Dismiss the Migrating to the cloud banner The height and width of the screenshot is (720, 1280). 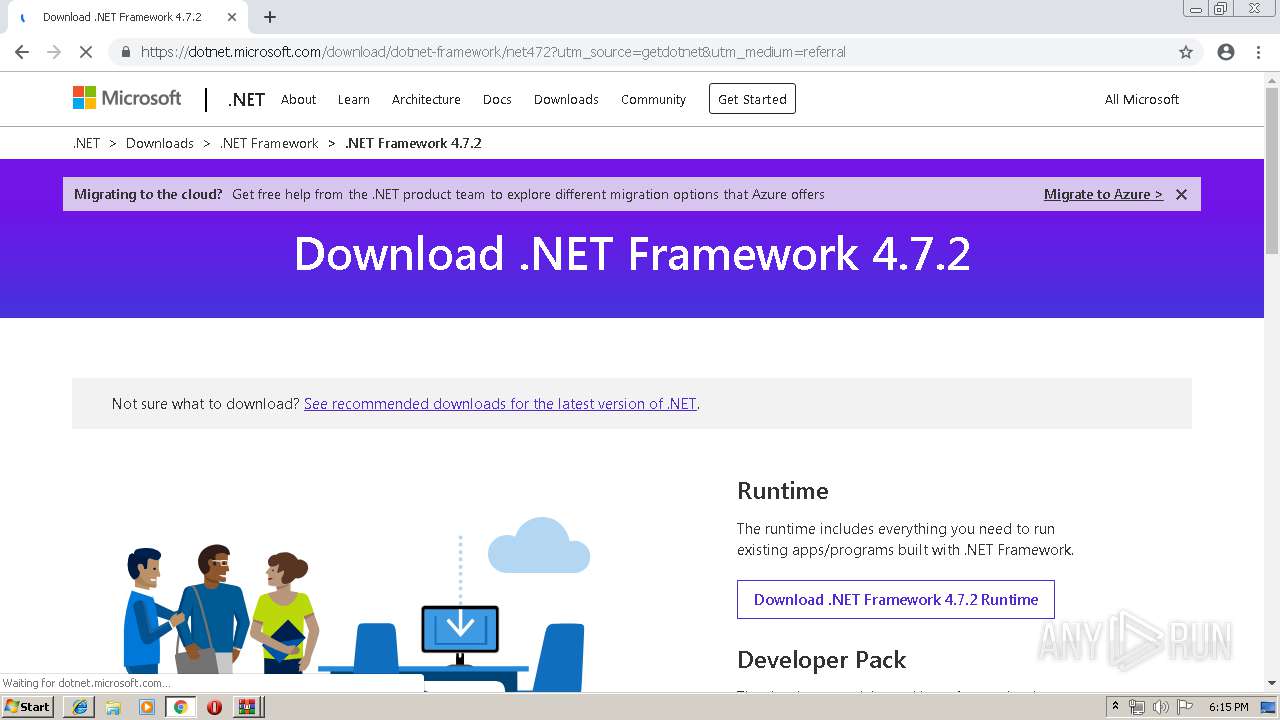pos(1181,194)
